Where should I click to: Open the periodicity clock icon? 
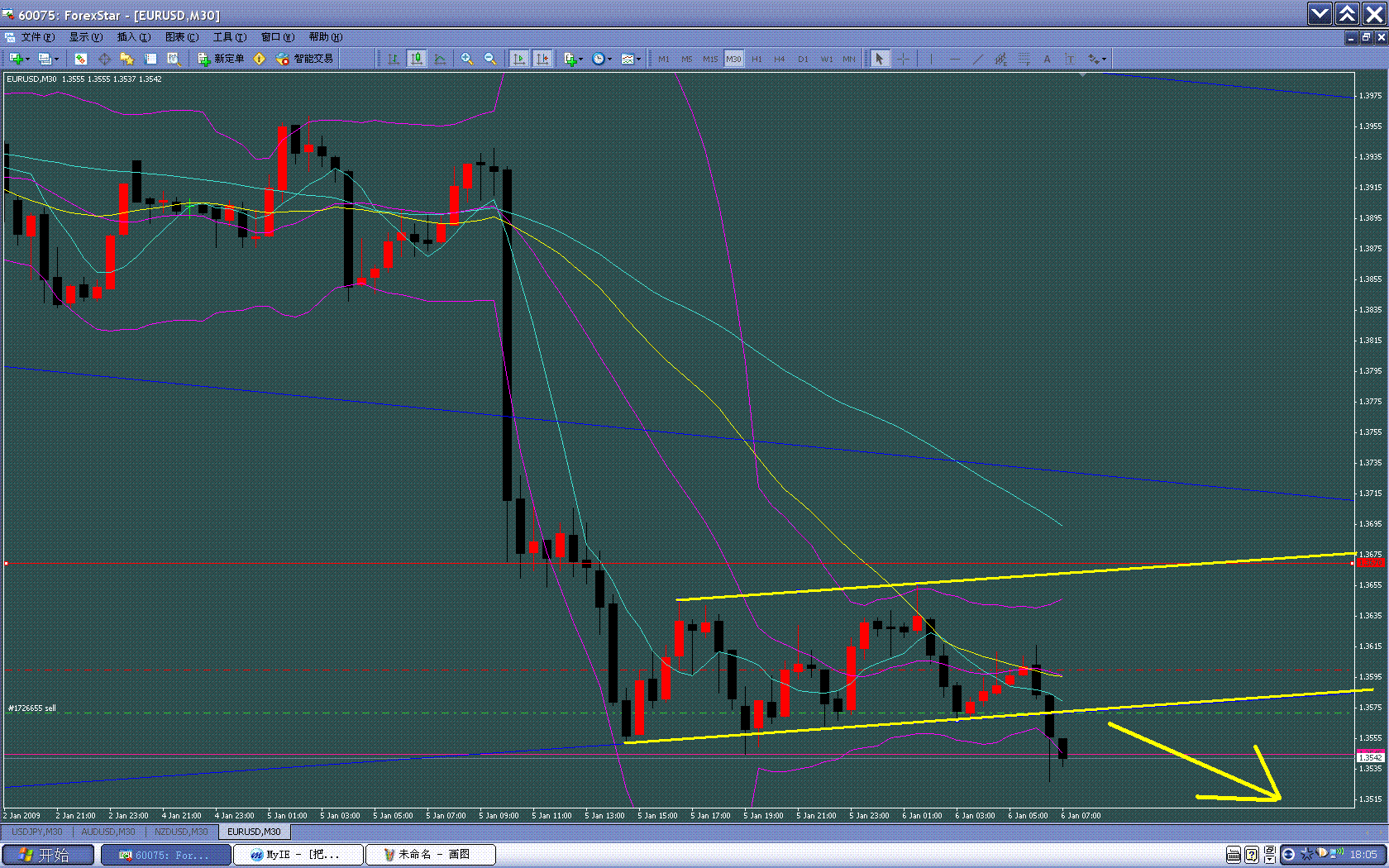tap(599, 59)
